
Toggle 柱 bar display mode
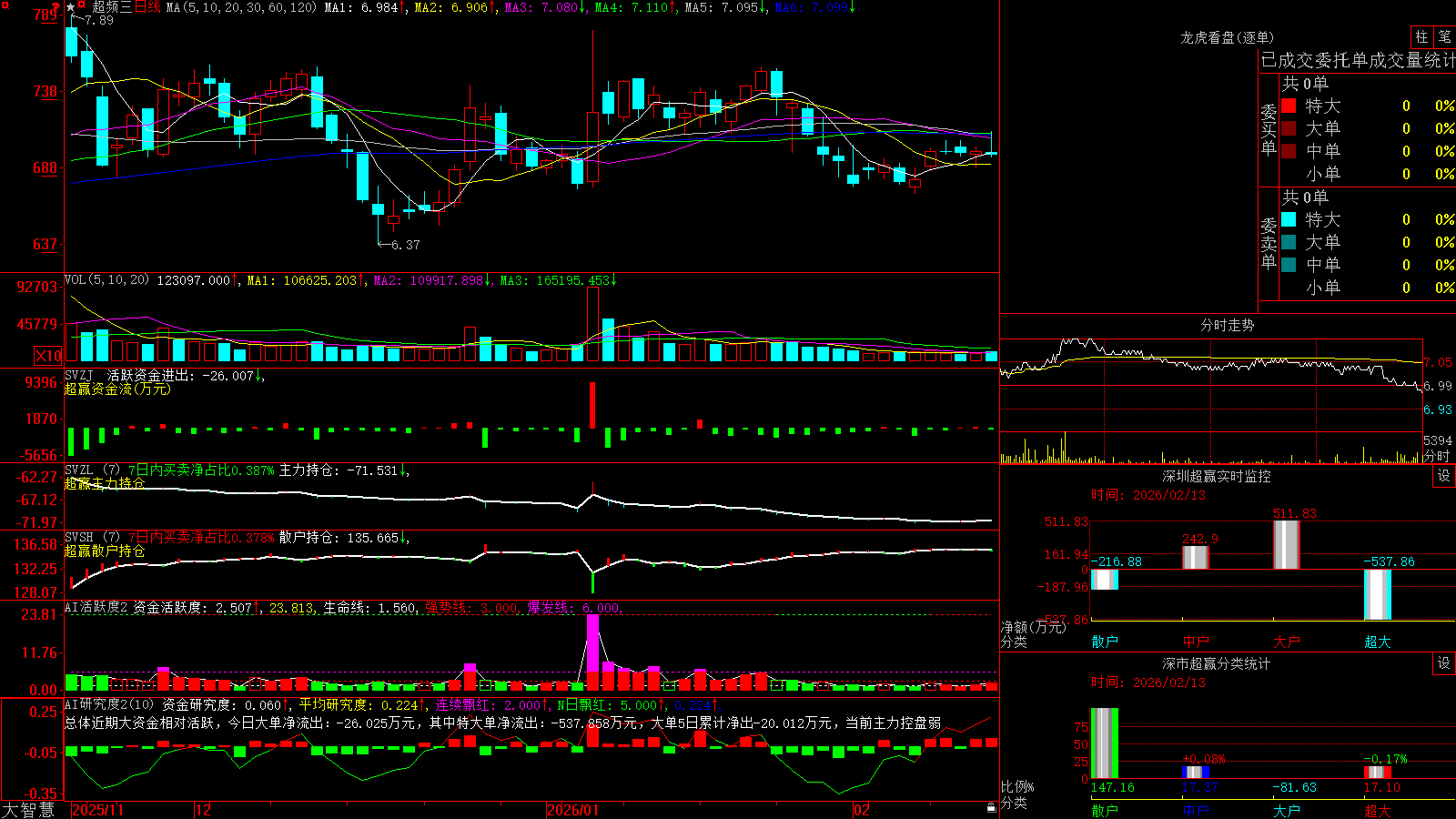click(1421, 36)
